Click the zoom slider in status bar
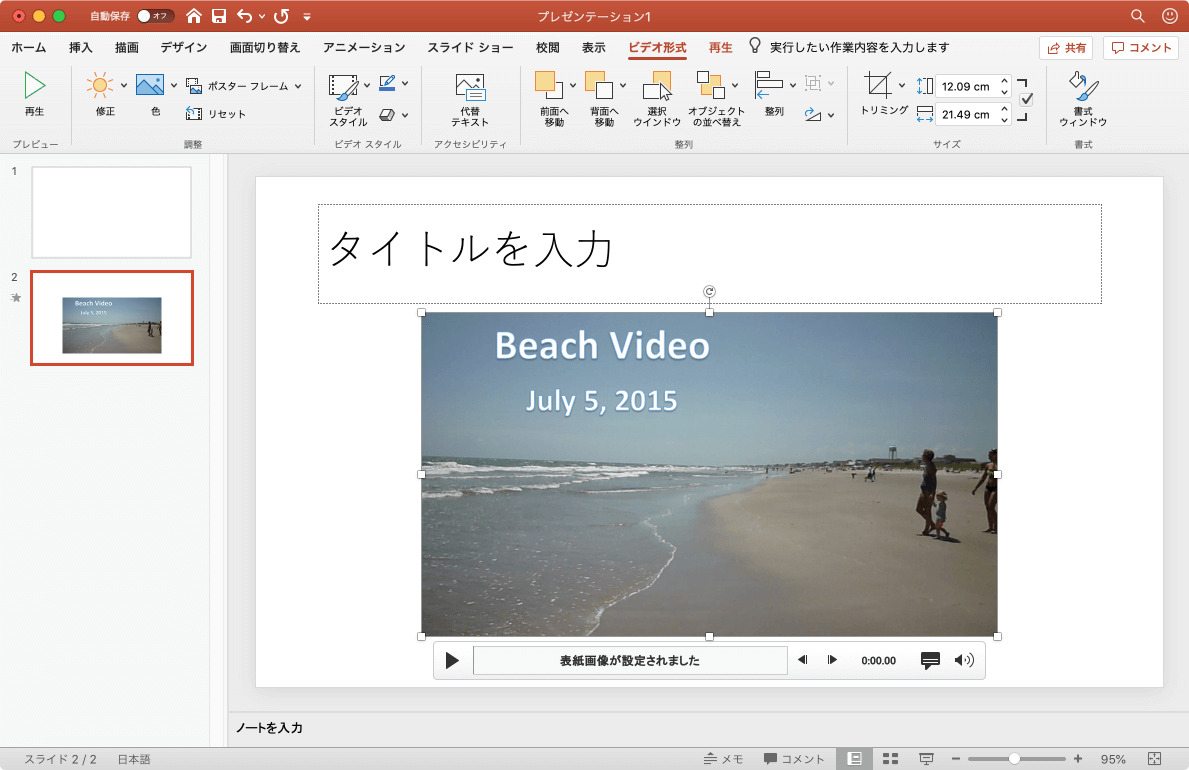Screen dimensions: 1189x770 pyautogui.click(x=1014, y=759)
